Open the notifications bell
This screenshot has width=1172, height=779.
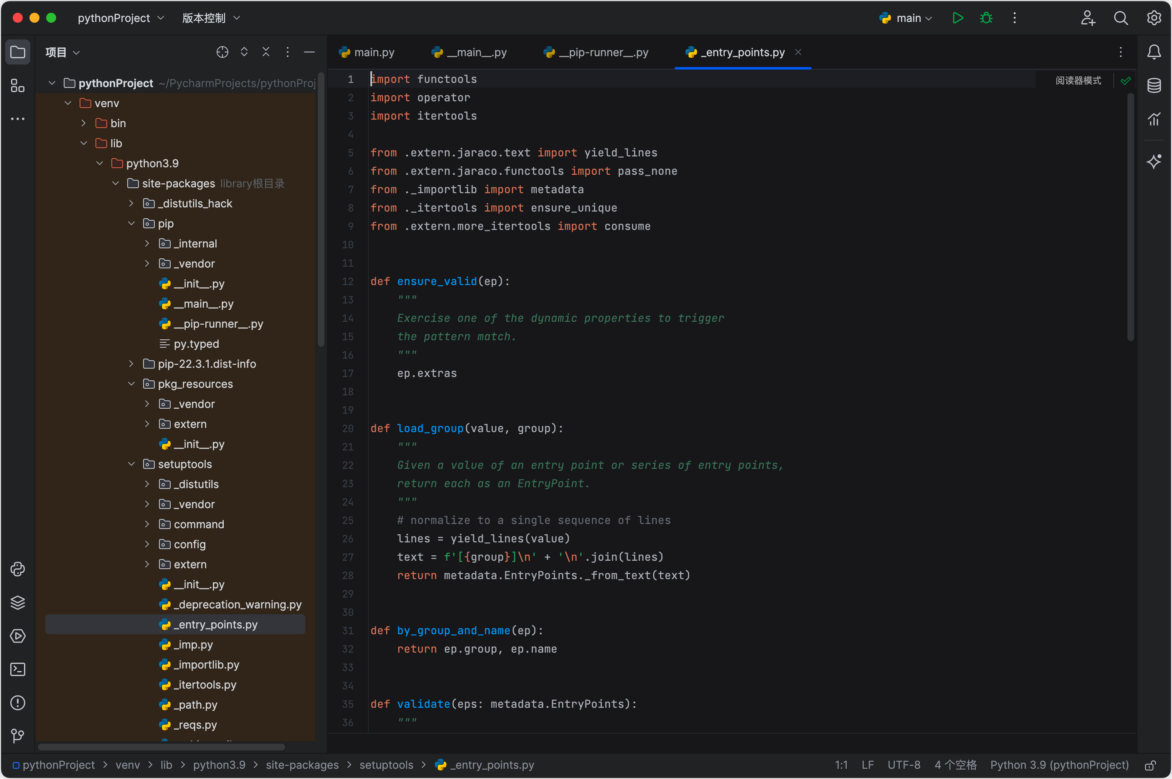pos(1154,51)
